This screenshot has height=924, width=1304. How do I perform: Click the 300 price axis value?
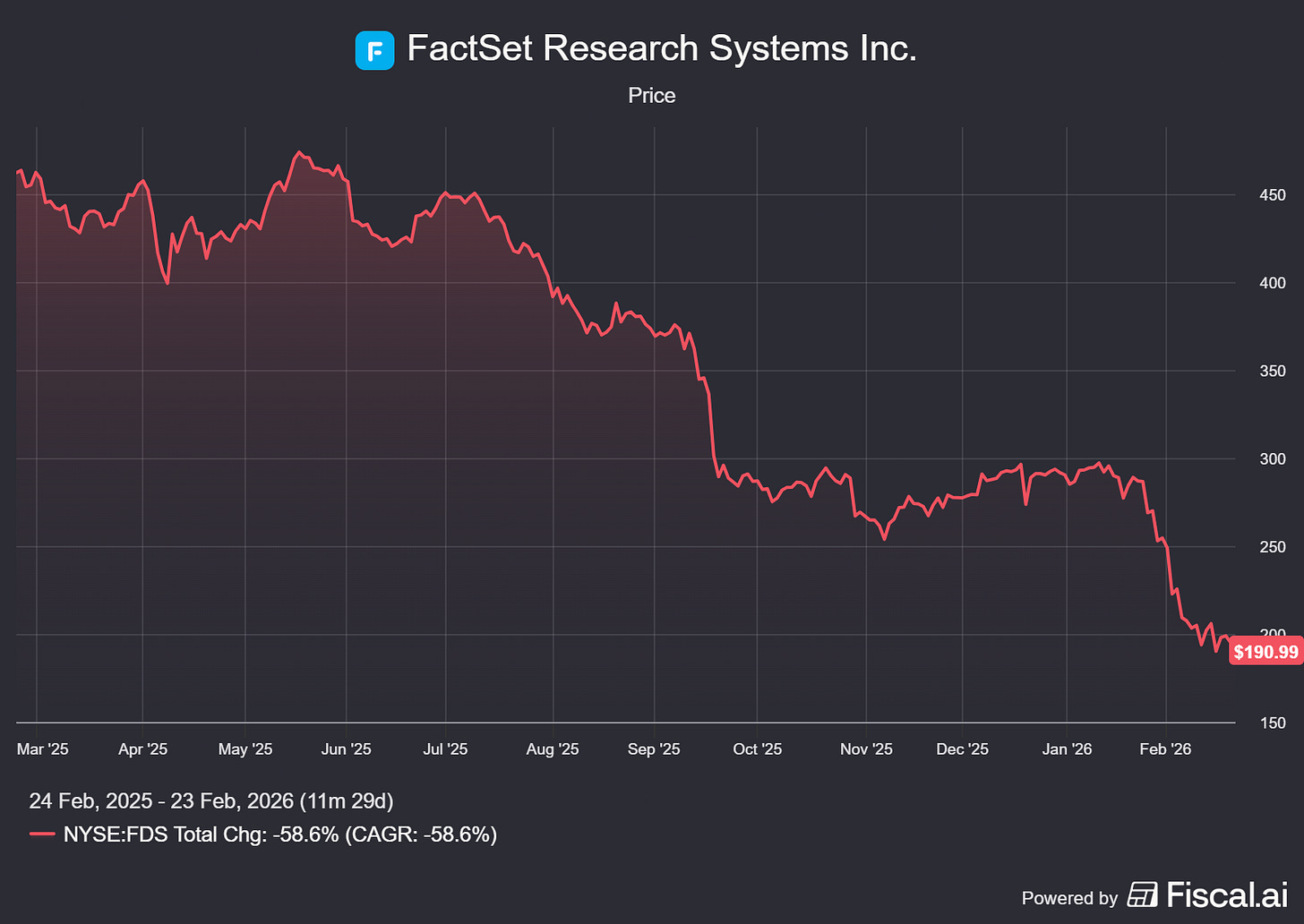[x=1273, y=459]
